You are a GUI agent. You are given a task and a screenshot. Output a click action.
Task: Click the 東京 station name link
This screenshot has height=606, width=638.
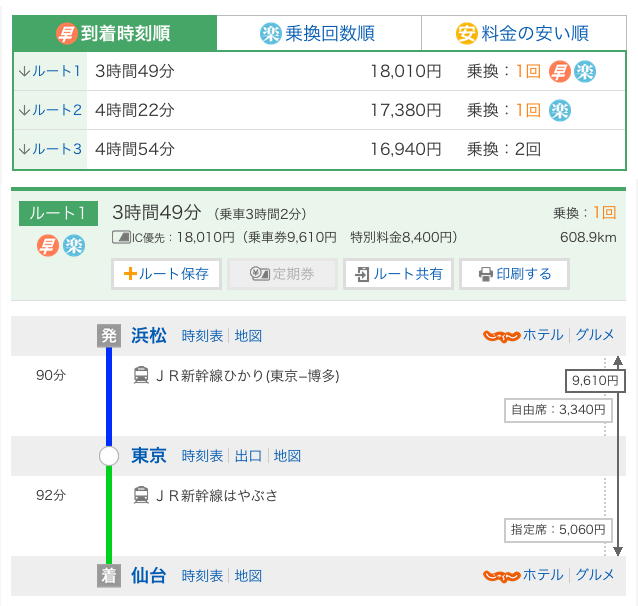click(x=149, y=456)
